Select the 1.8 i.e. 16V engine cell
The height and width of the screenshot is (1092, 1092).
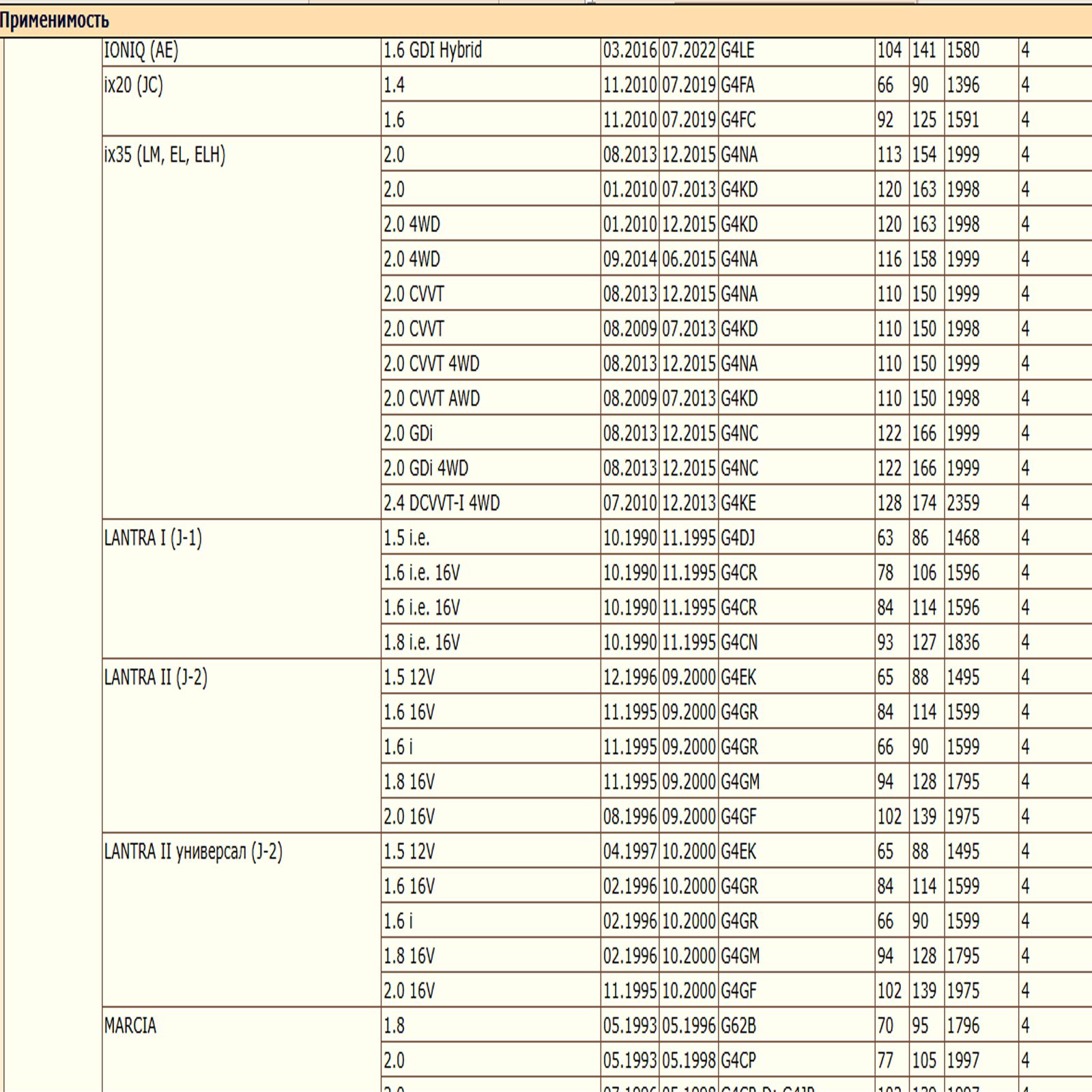422,643
